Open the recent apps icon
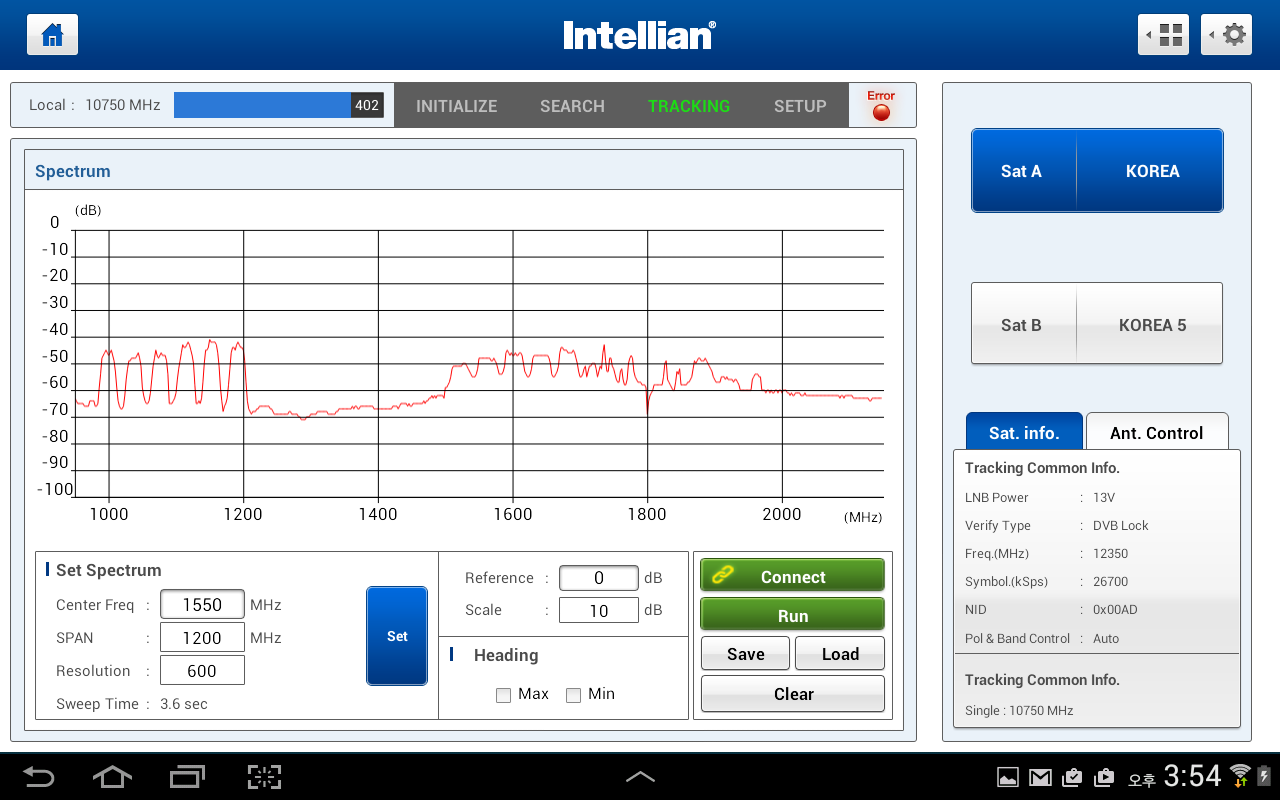The height and width of the screenshot is (800, 1280). (187, 776)
